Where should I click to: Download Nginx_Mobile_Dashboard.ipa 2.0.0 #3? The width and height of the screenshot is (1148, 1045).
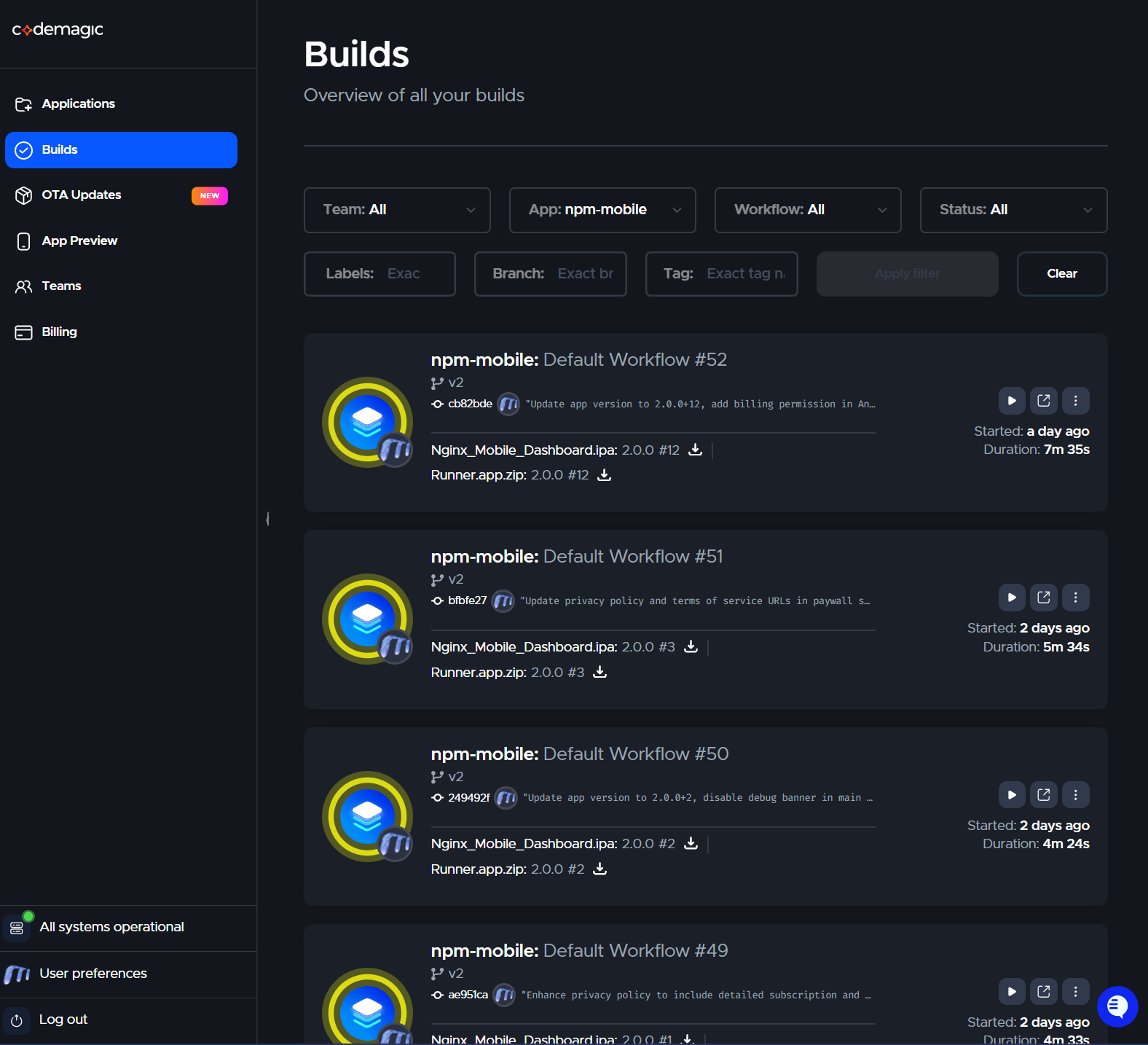click(x=691, y=646)
